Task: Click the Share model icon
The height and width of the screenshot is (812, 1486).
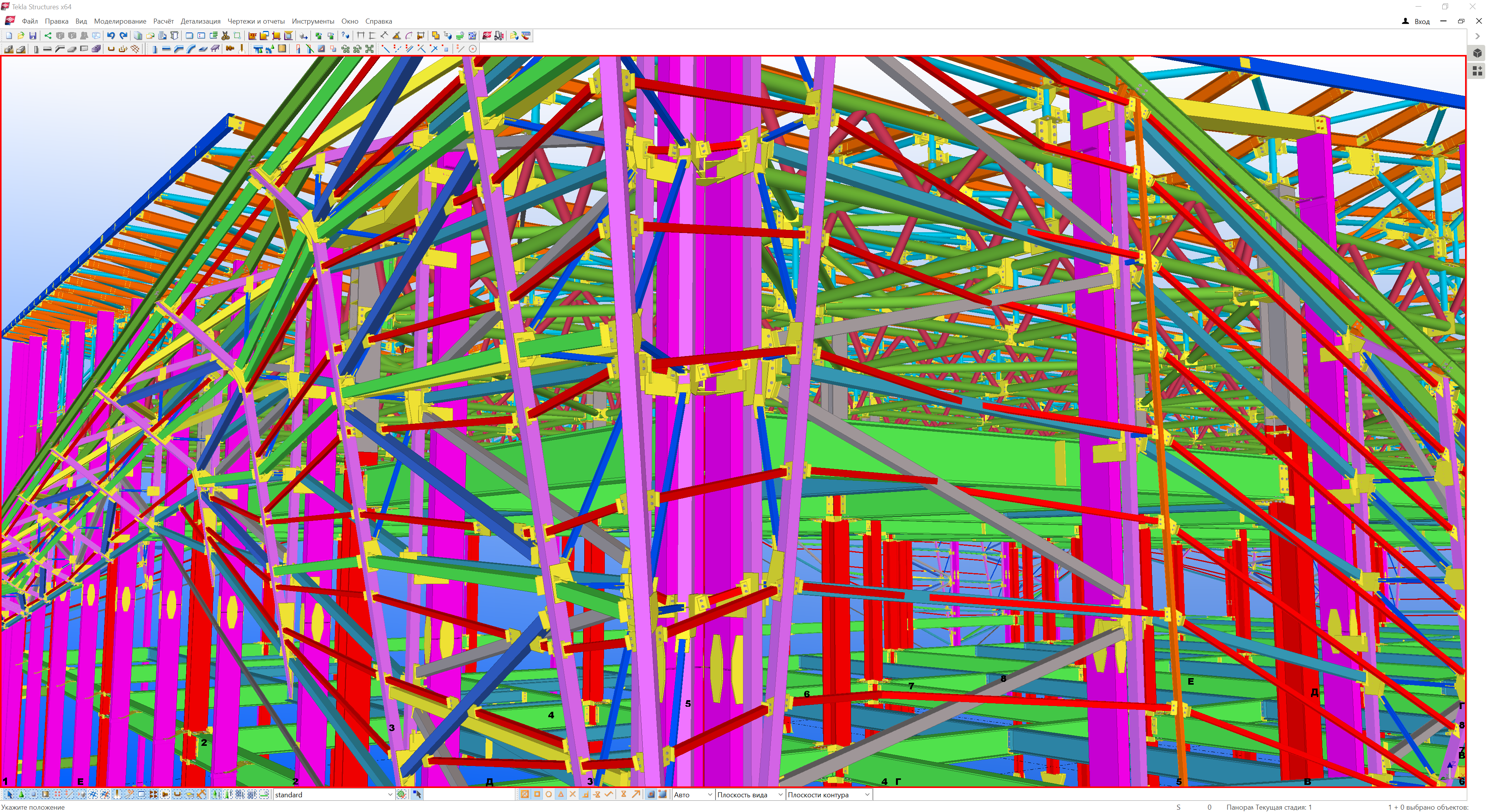Action: 48,36
